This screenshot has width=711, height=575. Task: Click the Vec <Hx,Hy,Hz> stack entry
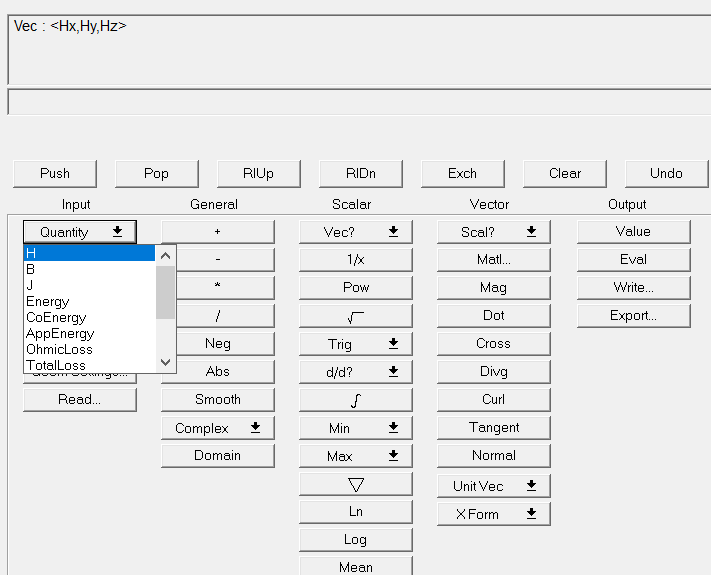click(70, 26)
